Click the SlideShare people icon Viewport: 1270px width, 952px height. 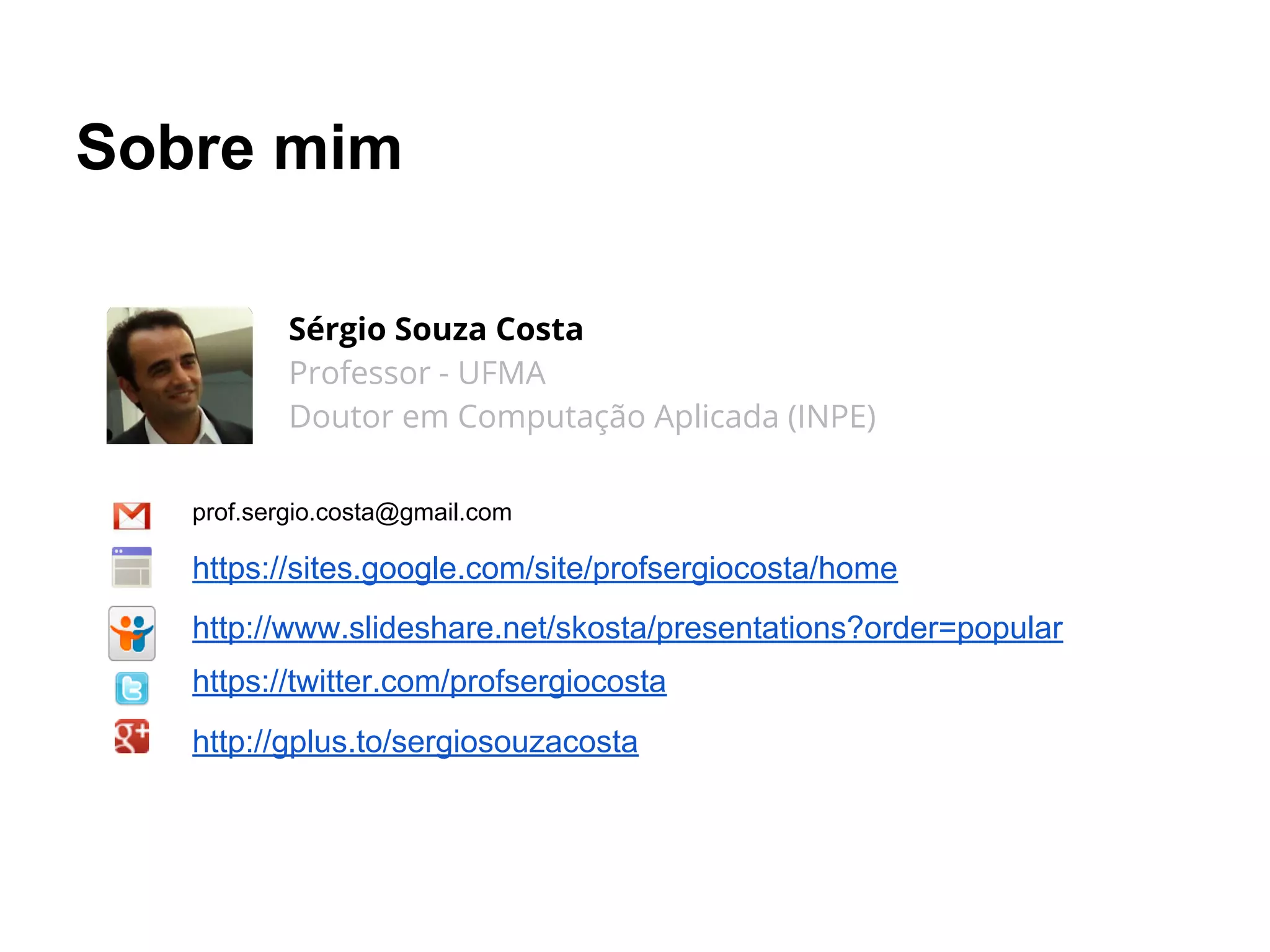[x=132, y=633]
